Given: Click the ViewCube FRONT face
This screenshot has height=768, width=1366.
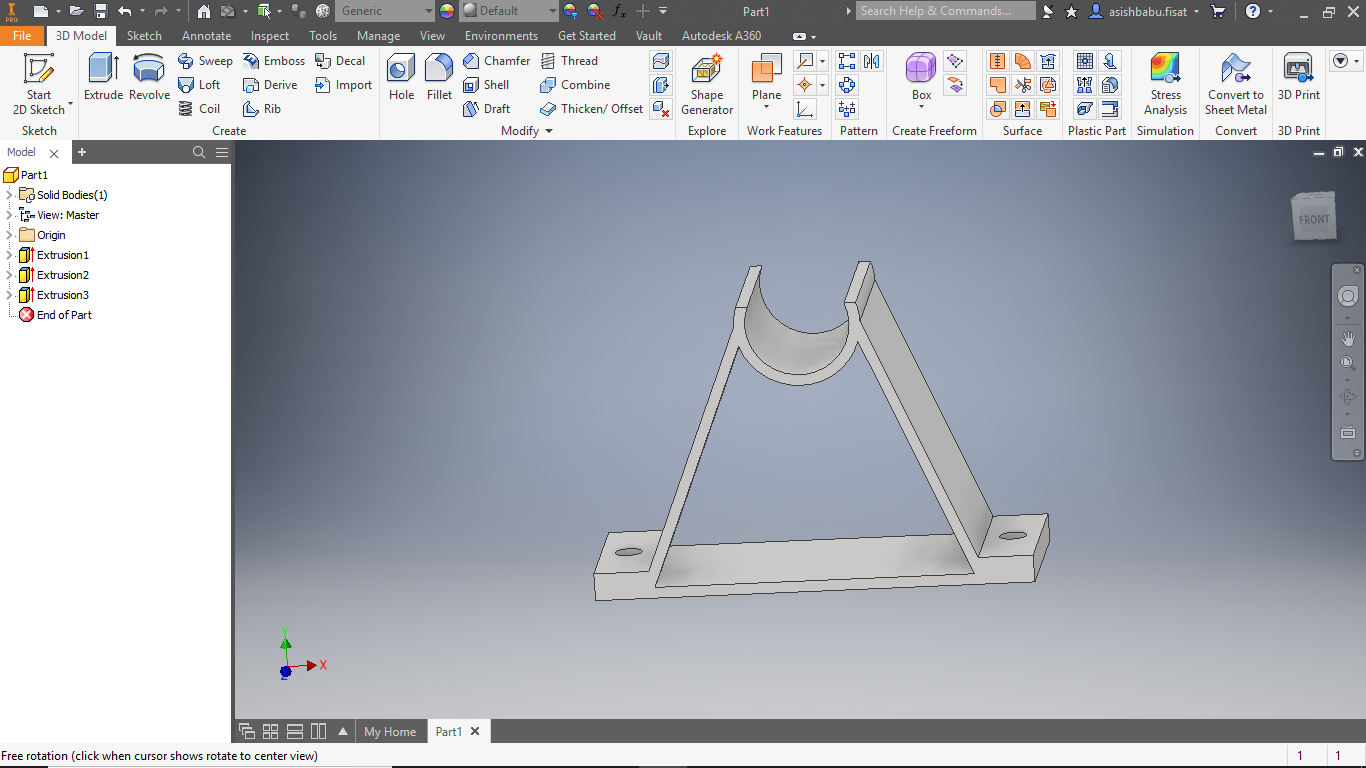Looking at the screenshot, I should point(1314,219).
